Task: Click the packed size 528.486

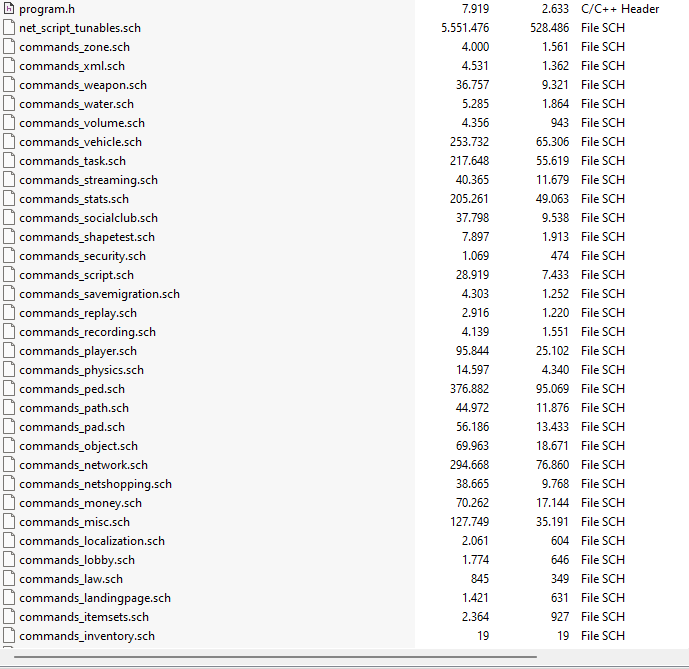Action: pyautogui.click(x=549, y=28)
